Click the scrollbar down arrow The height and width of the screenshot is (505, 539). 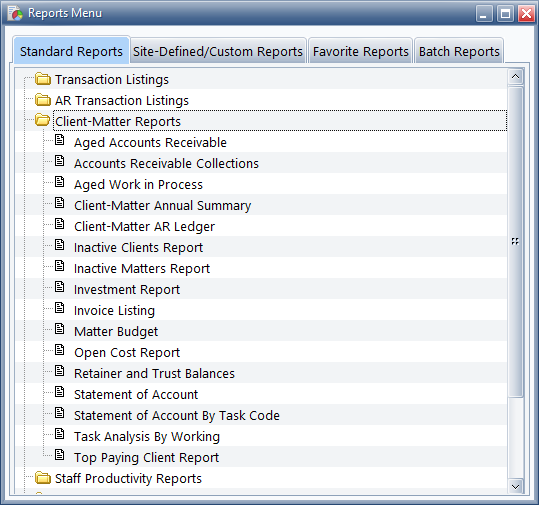tap(515, 486)
